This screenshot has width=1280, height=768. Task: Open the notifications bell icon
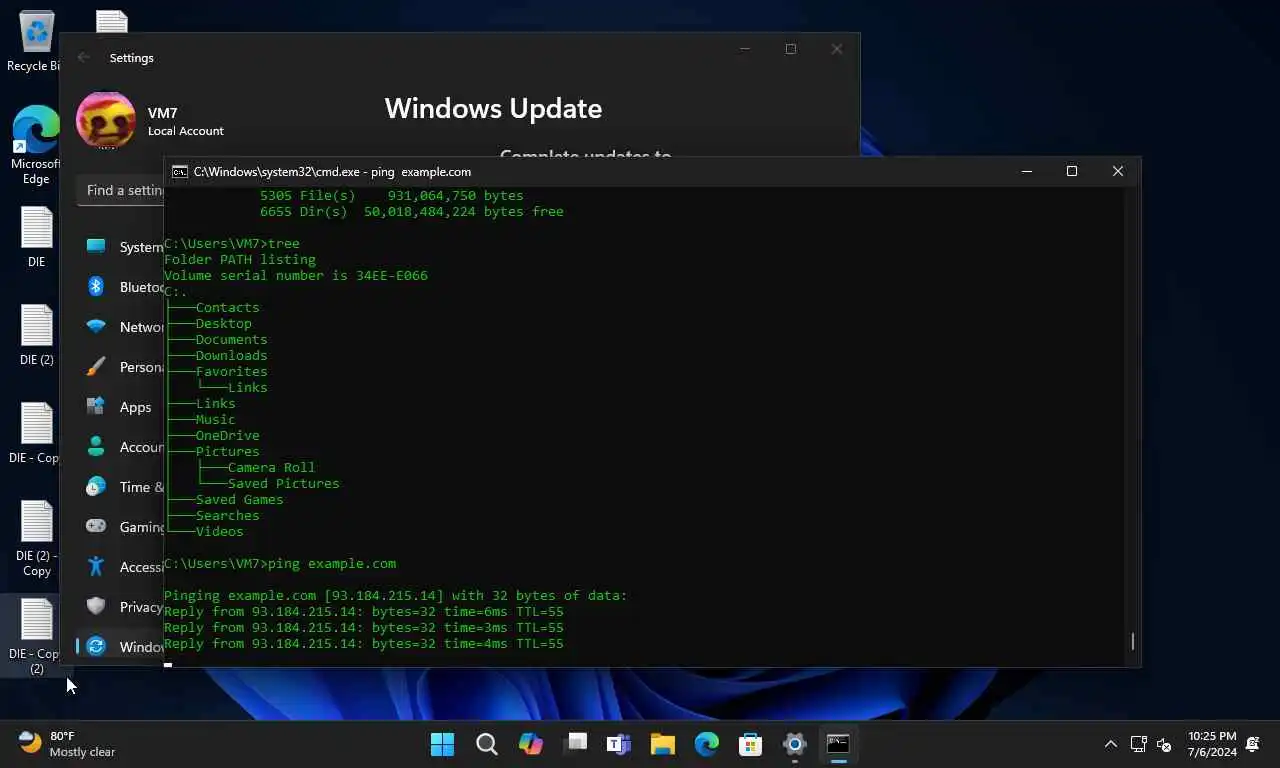click(x=1253, y=744)
